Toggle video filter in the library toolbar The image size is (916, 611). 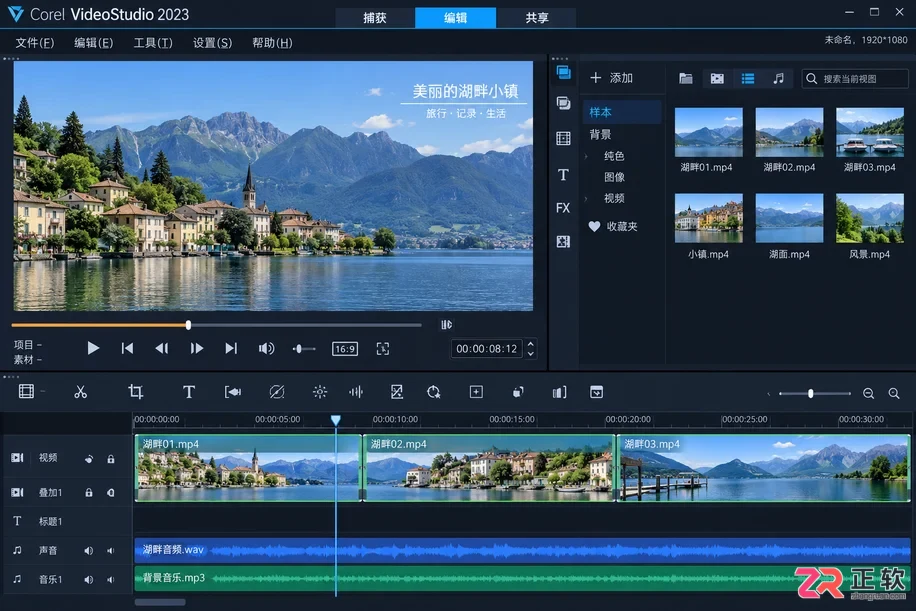[x=717, y=78]
